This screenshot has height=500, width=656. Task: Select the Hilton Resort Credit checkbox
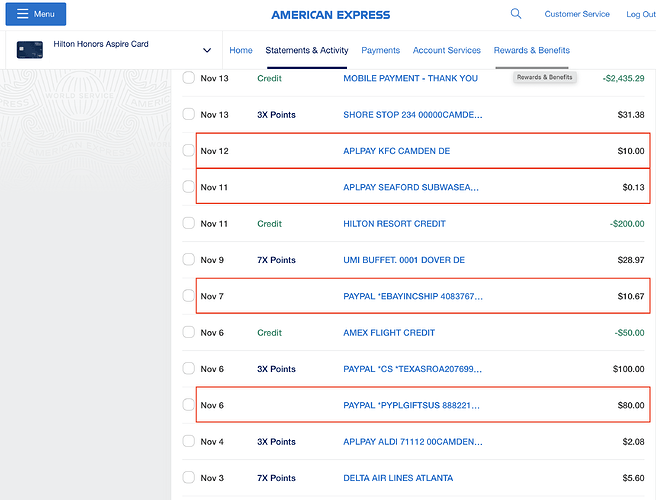pos(189,223)
